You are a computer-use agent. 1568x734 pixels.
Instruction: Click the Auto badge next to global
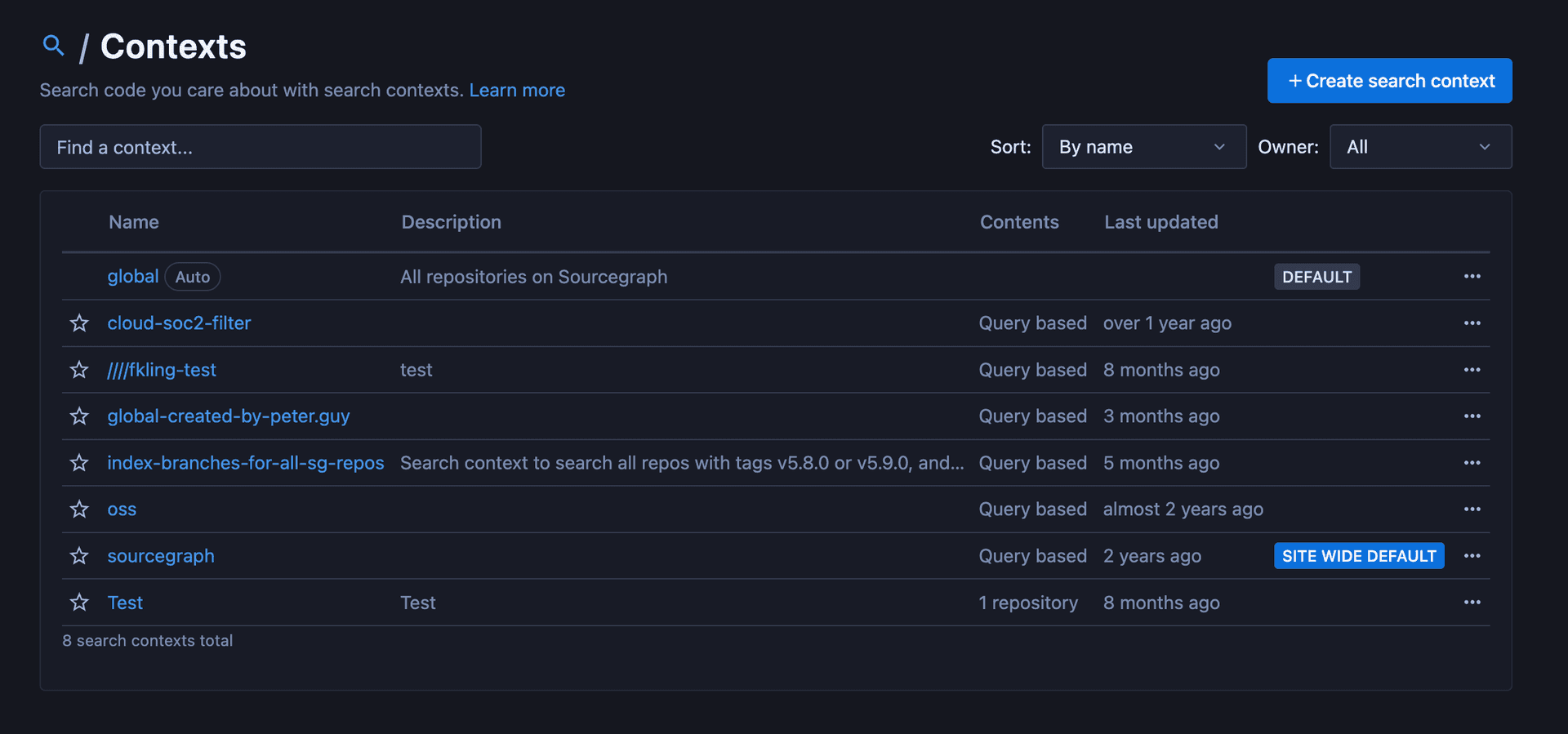click(193, 277)
